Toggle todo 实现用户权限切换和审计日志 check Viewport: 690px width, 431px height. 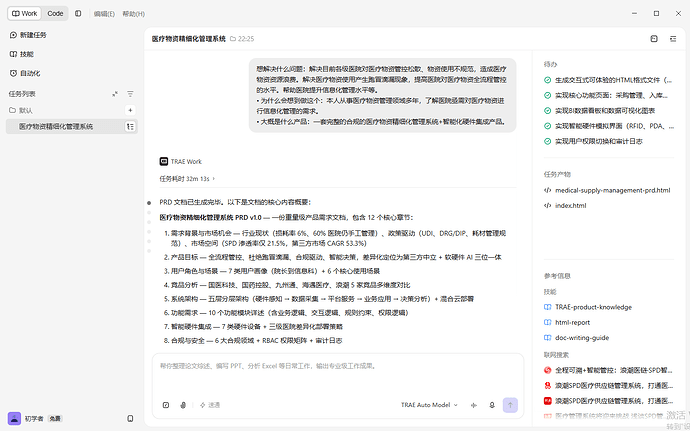[547, 141]
